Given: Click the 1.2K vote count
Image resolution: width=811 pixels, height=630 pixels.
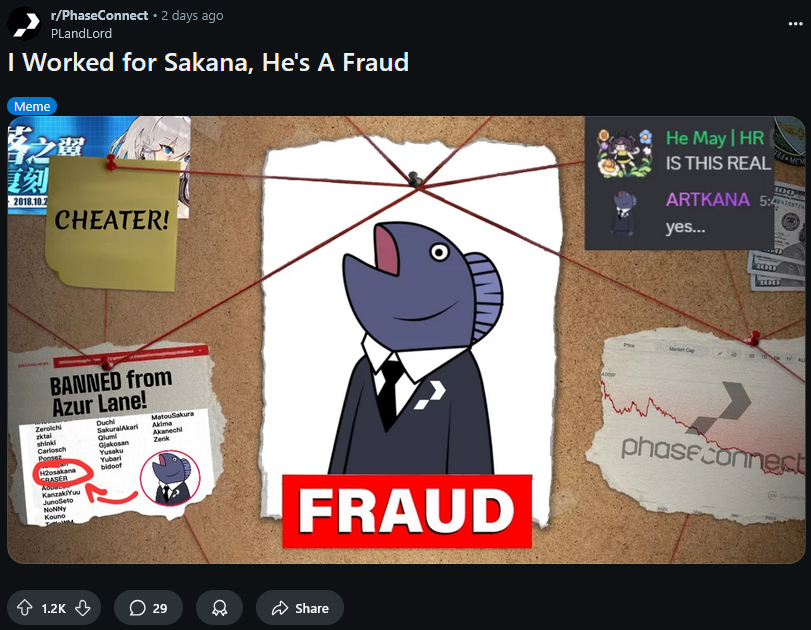Looking at the screenshot, I should pyautogui.click(x=54, y=608).
